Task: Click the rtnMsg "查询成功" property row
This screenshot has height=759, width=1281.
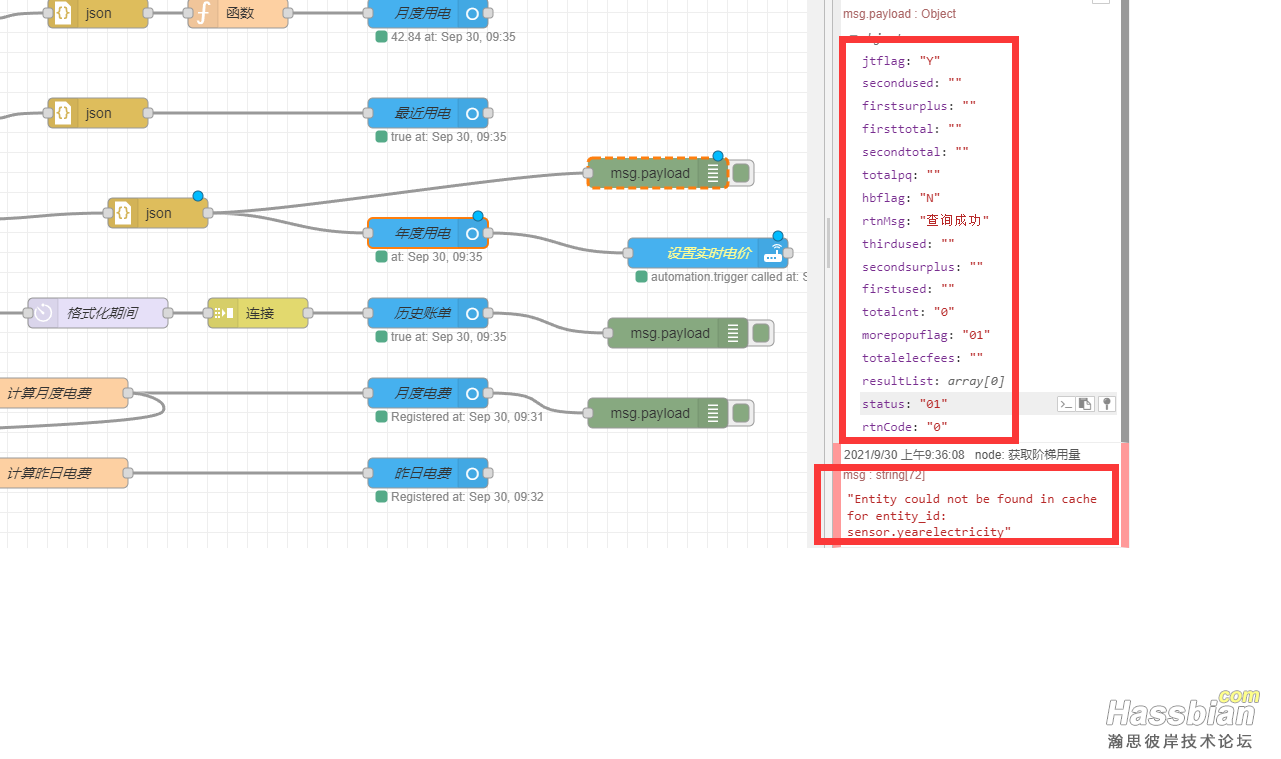Action: coord(926,221)
